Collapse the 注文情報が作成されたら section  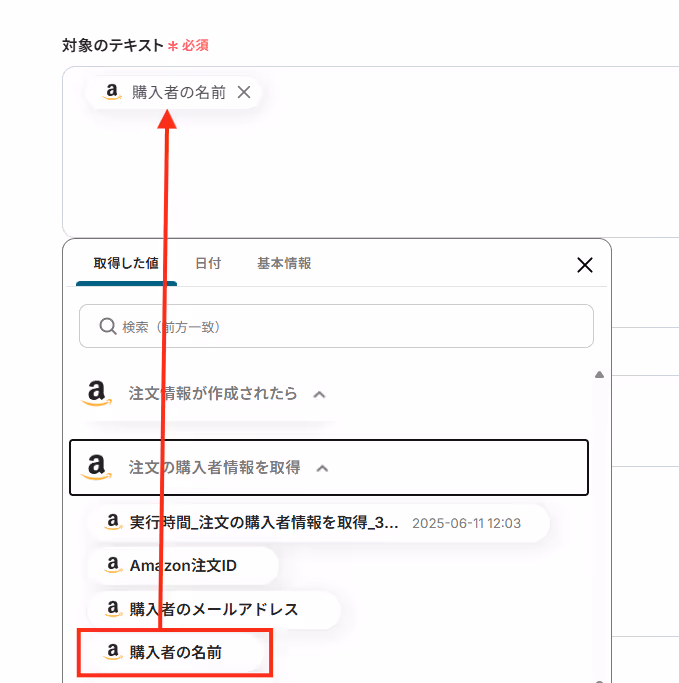point(319,395)
